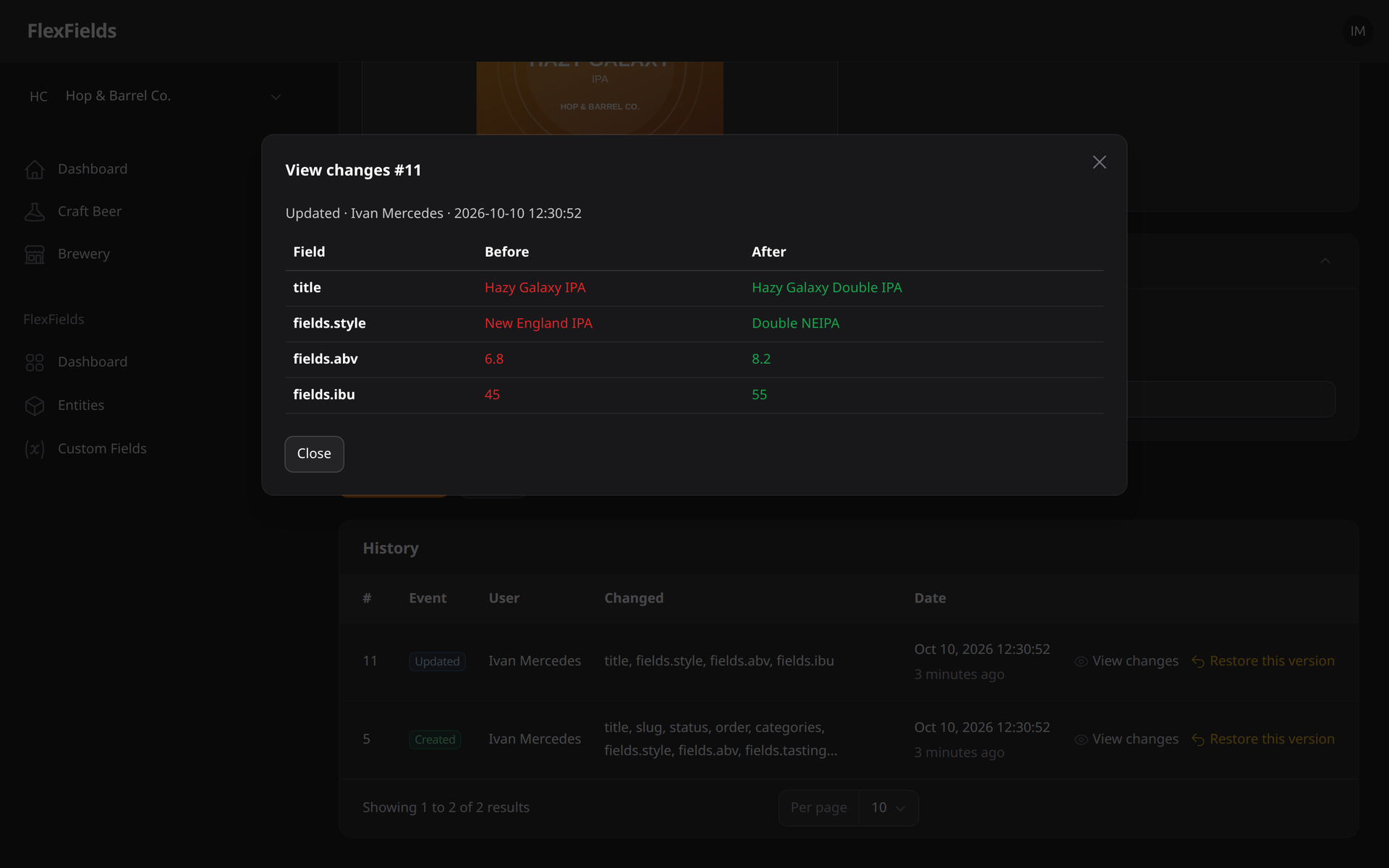Open the Custom Fields variable icon

[35, 449]
